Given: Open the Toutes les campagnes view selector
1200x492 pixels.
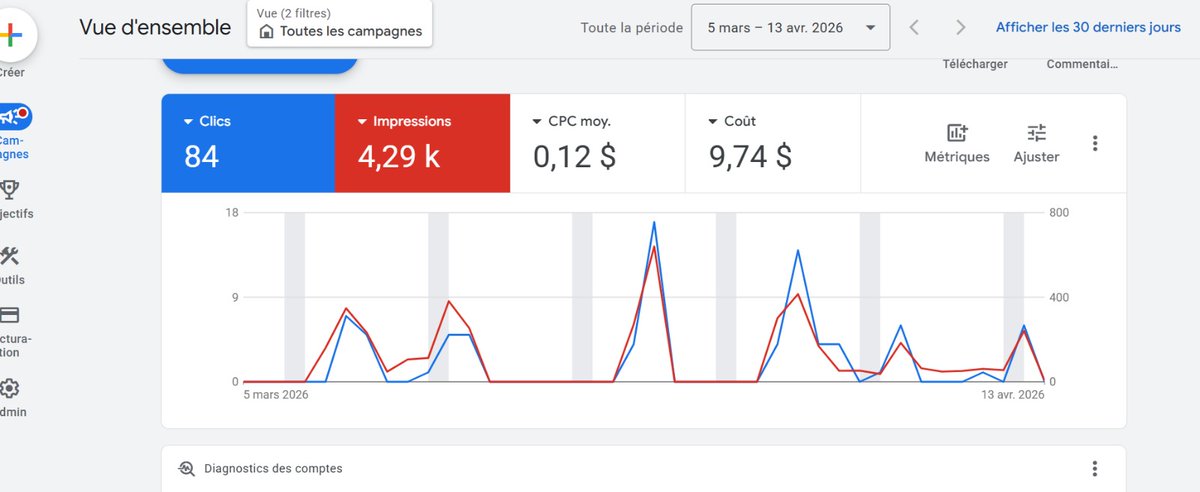Looking at the screenshot, I should [340, 23].
